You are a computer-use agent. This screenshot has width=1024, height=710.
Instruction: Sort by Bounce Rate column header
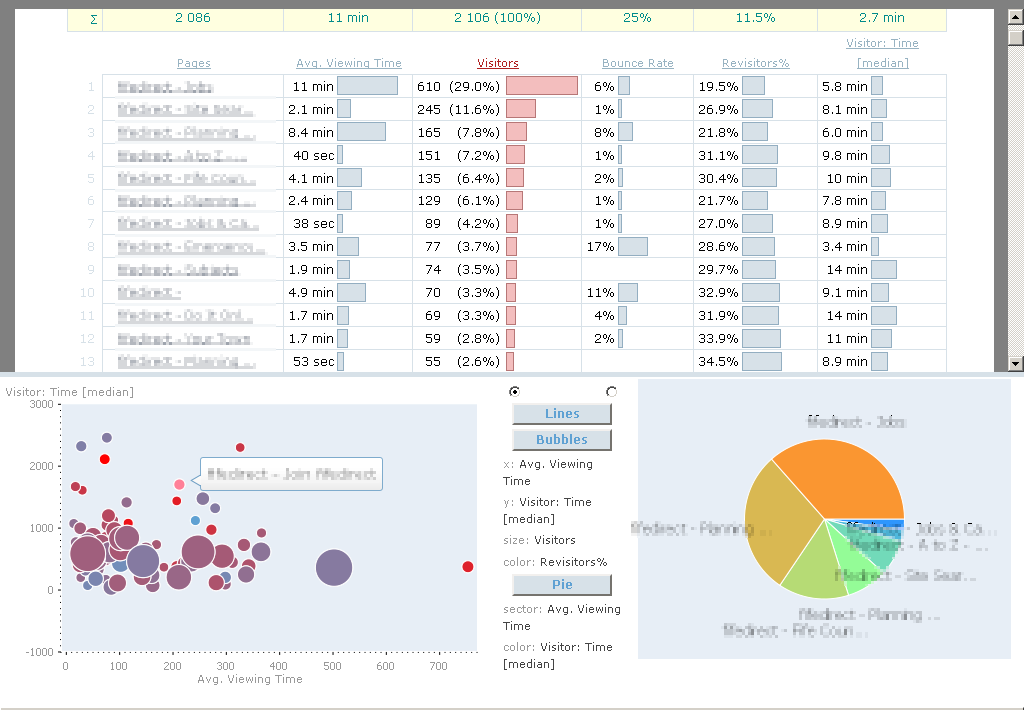pyautogui.click(x=637, y=63)
